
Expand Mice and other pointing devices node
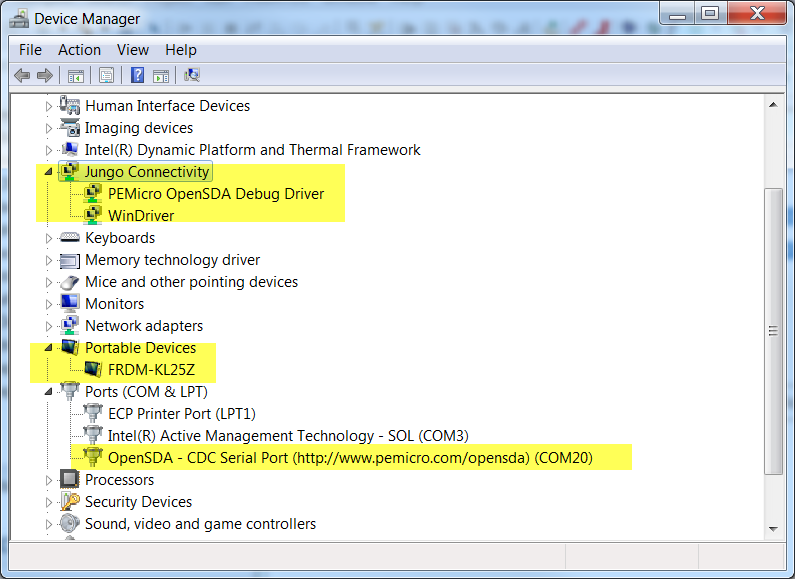point(49,282)
